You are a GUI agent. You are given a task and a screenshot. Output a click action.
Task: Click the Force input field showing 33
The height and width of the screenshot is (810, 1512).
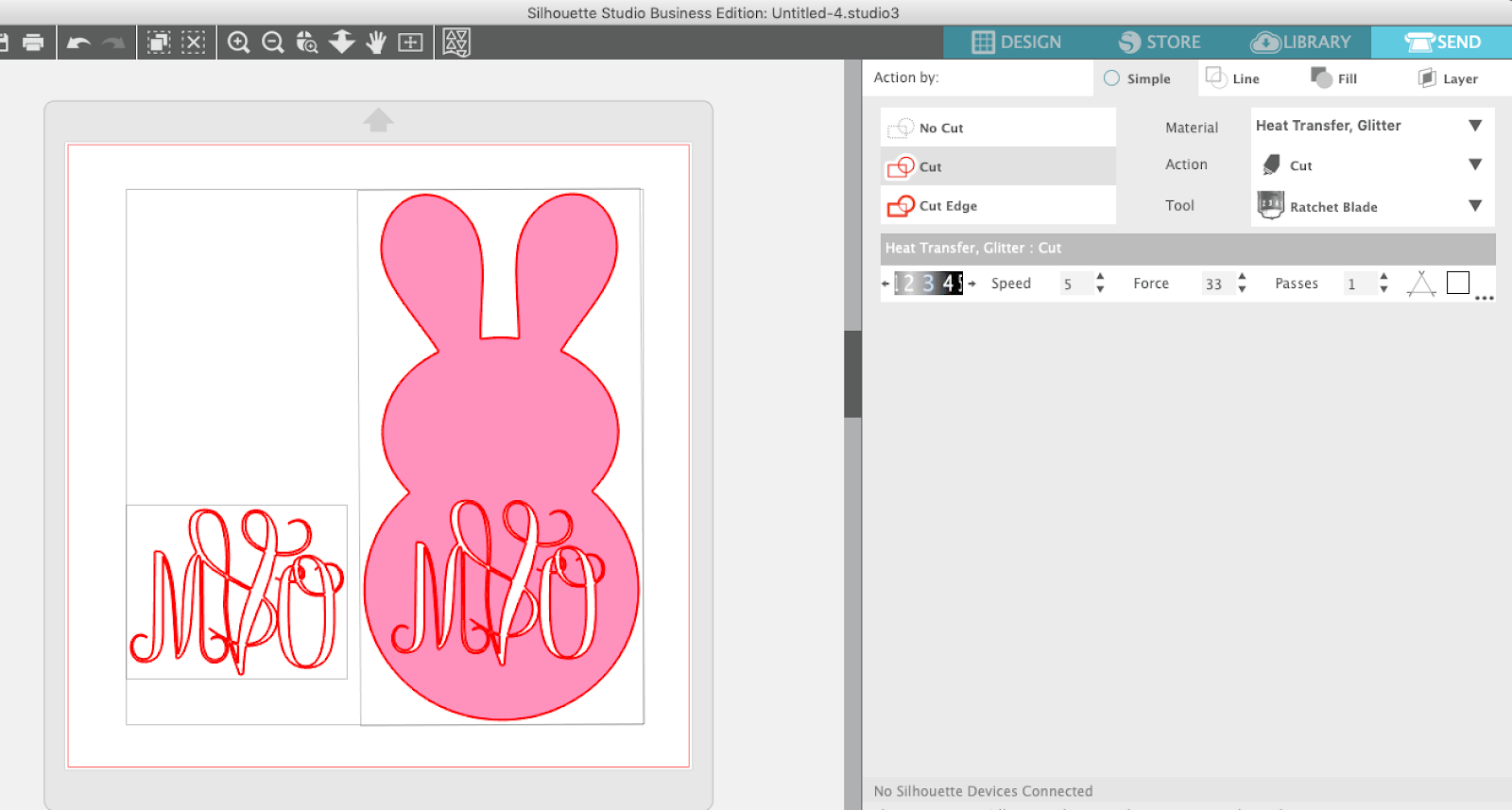(x=1217, y=284)
